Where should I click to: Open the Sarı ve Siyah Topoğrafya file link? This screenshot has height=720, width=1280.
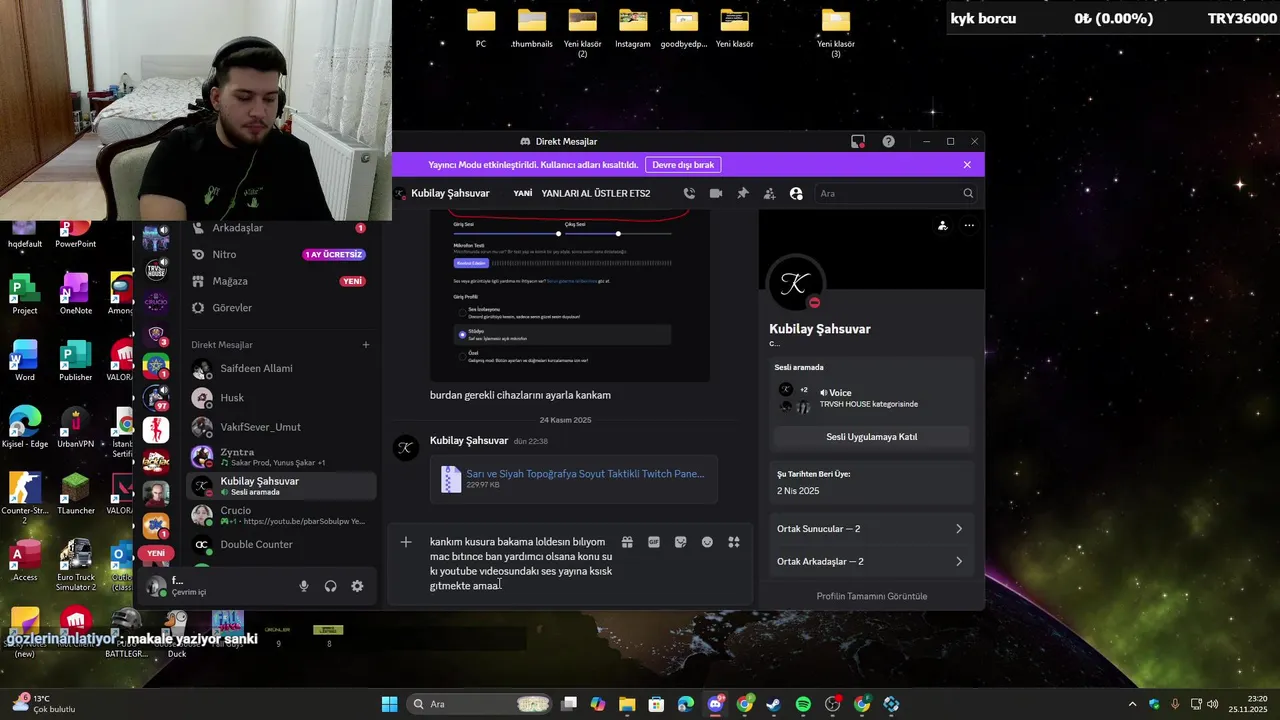click(x=585, y=473)
